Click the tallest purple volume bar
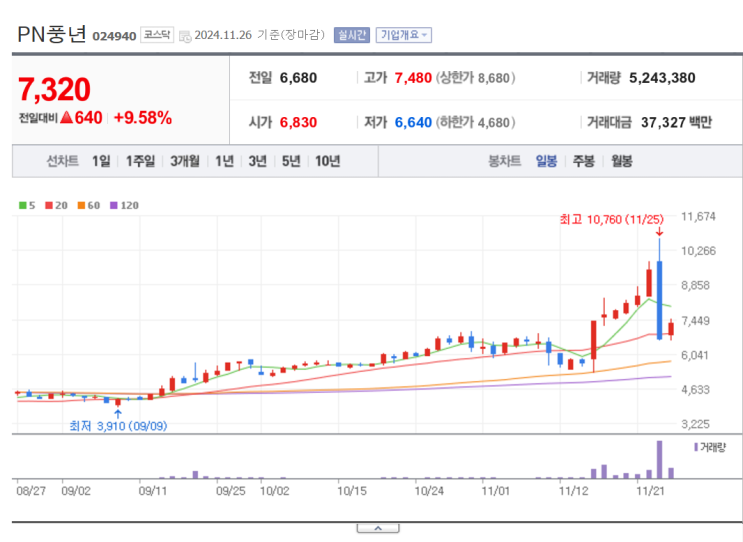743x542 pixels. [x=659, y=460]
